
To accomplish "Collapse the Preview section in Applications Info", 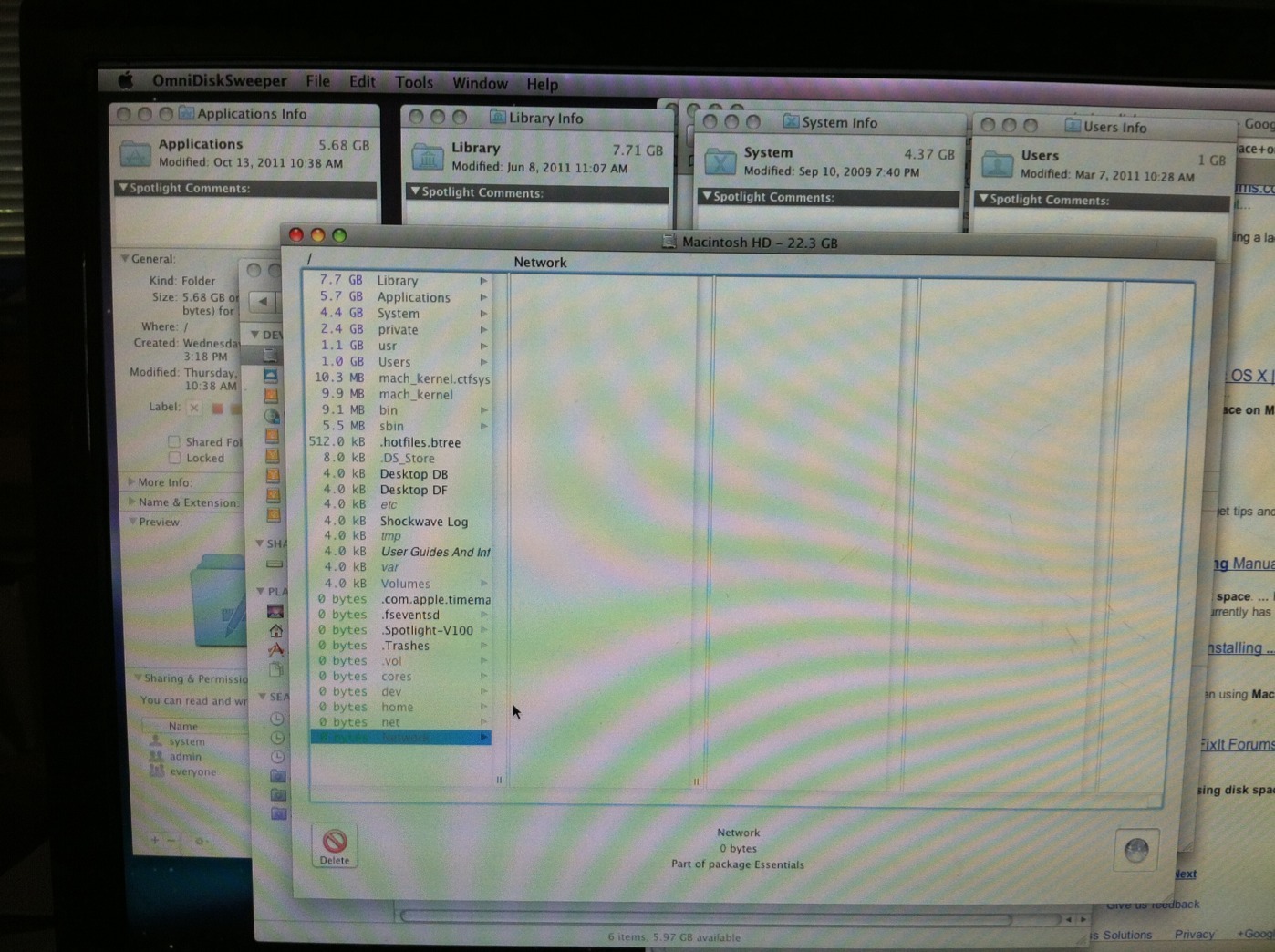I will (132, 522).
